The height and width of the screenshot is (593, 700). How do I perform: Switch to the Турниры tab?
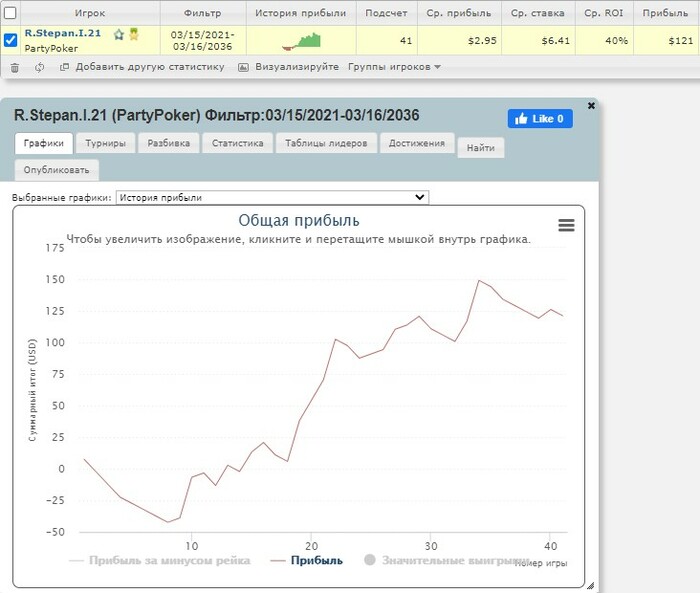[105, 143]
